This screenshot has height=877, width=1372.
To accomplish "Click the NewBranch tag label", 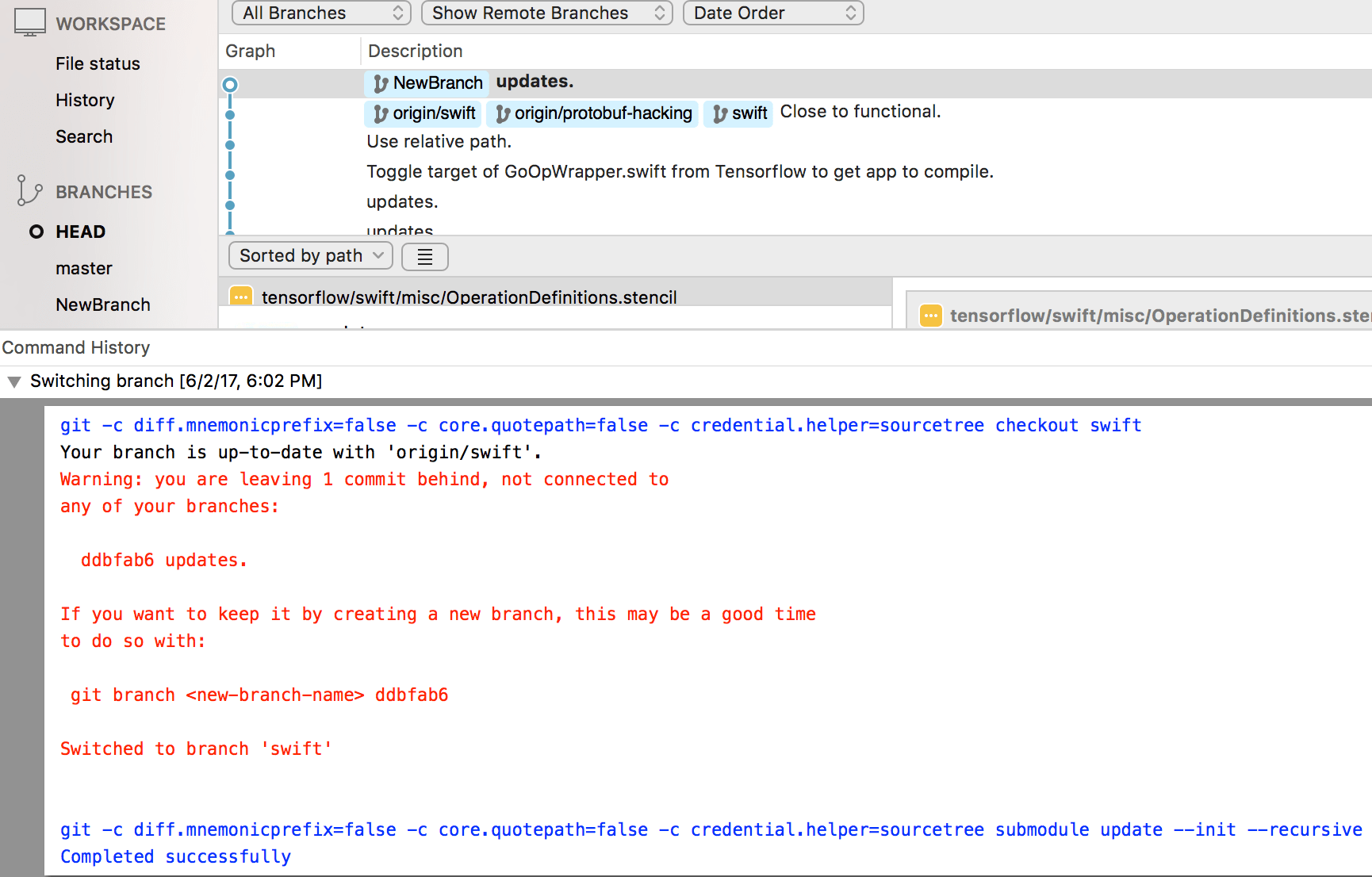I will pos(438,83).
